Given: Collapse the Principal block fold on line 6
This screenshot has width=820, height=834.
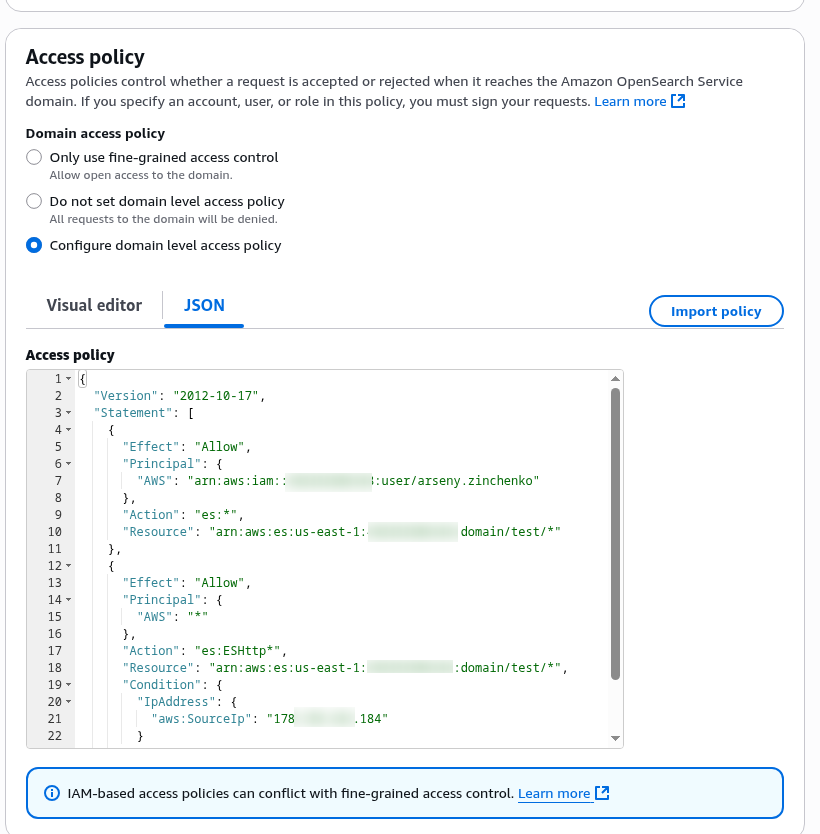Looking at the screenshot, I should [69, 464].
